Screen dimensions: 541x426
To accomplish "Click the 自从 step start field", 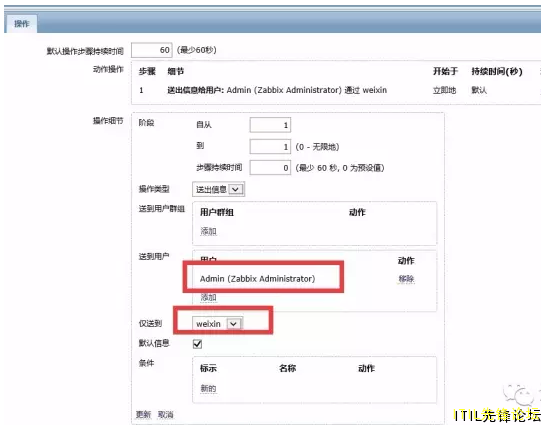I will 270,125.
